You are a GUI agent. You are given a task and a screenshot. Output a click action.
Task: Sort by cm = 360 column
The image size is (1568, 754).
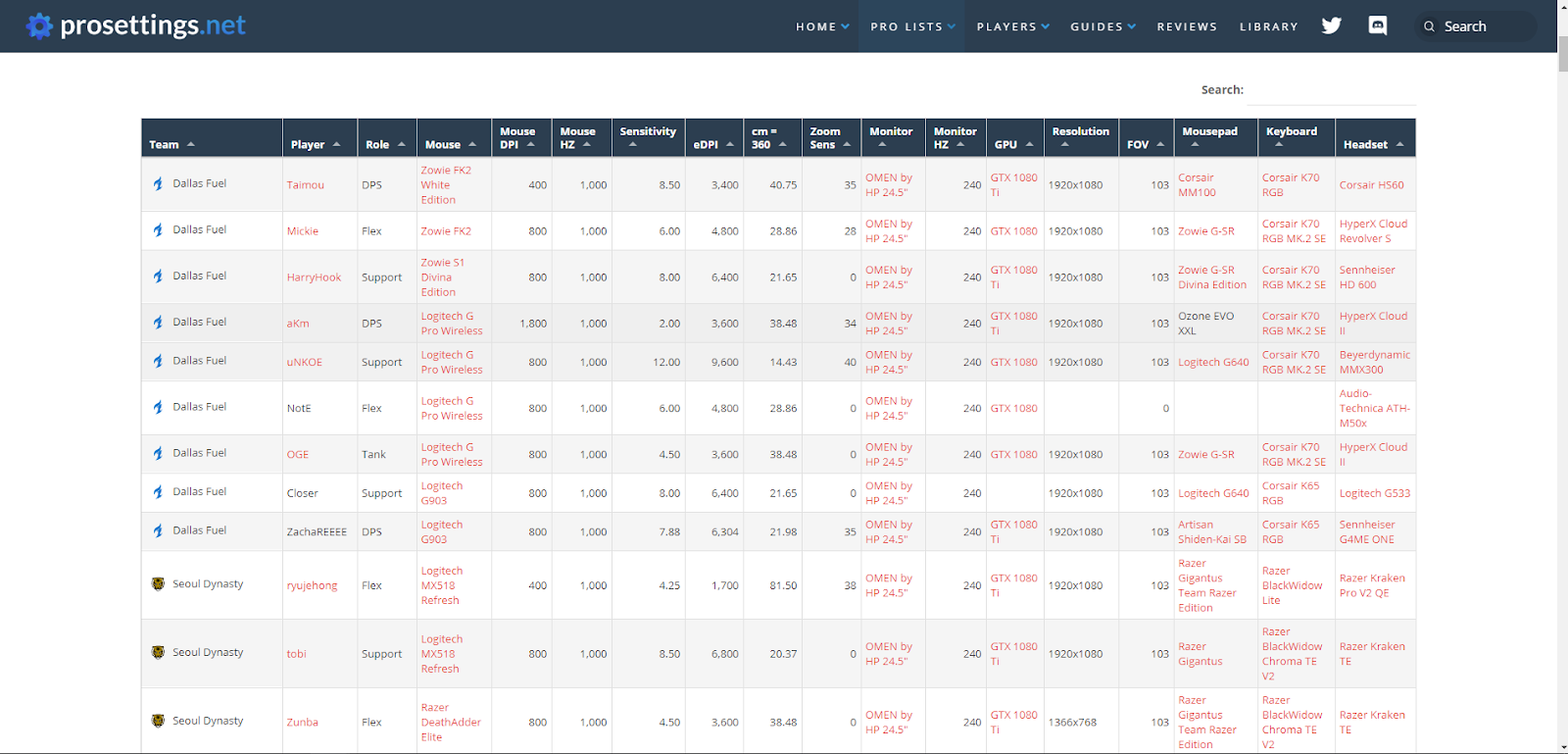pos(772,138)
